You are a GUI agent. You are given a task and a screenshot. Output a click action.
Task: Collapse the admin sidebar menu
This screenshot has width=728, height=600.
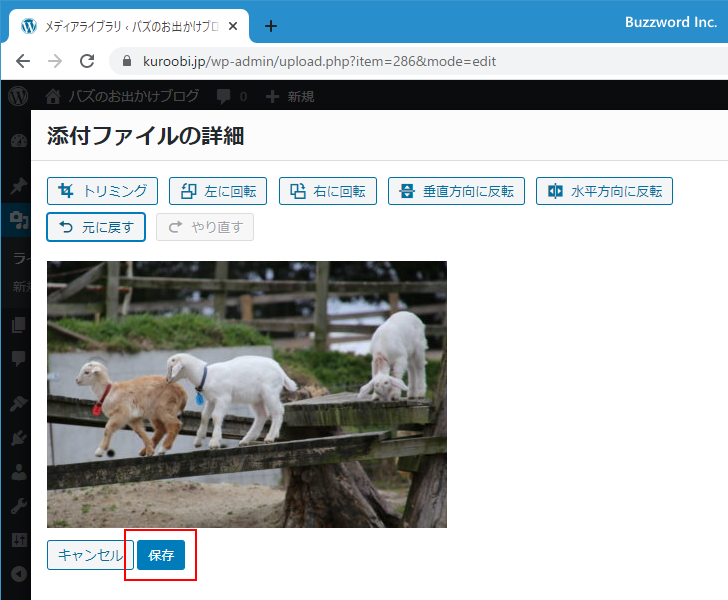click(18, 574)
